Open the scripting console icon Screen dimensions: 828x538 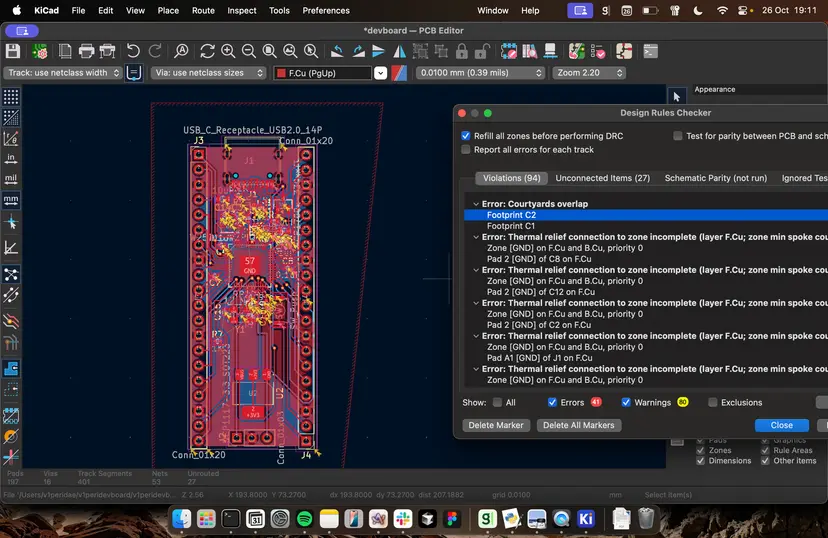point(650,51)
